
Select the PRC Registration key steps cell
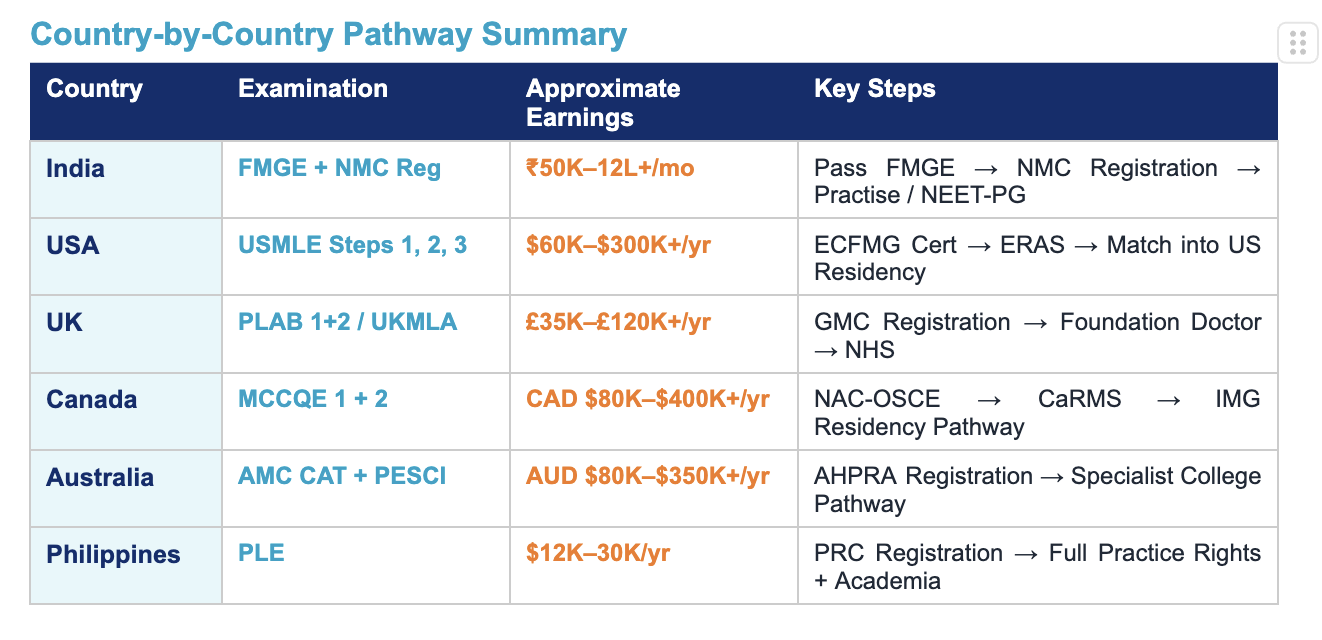tap(1037, 566)
